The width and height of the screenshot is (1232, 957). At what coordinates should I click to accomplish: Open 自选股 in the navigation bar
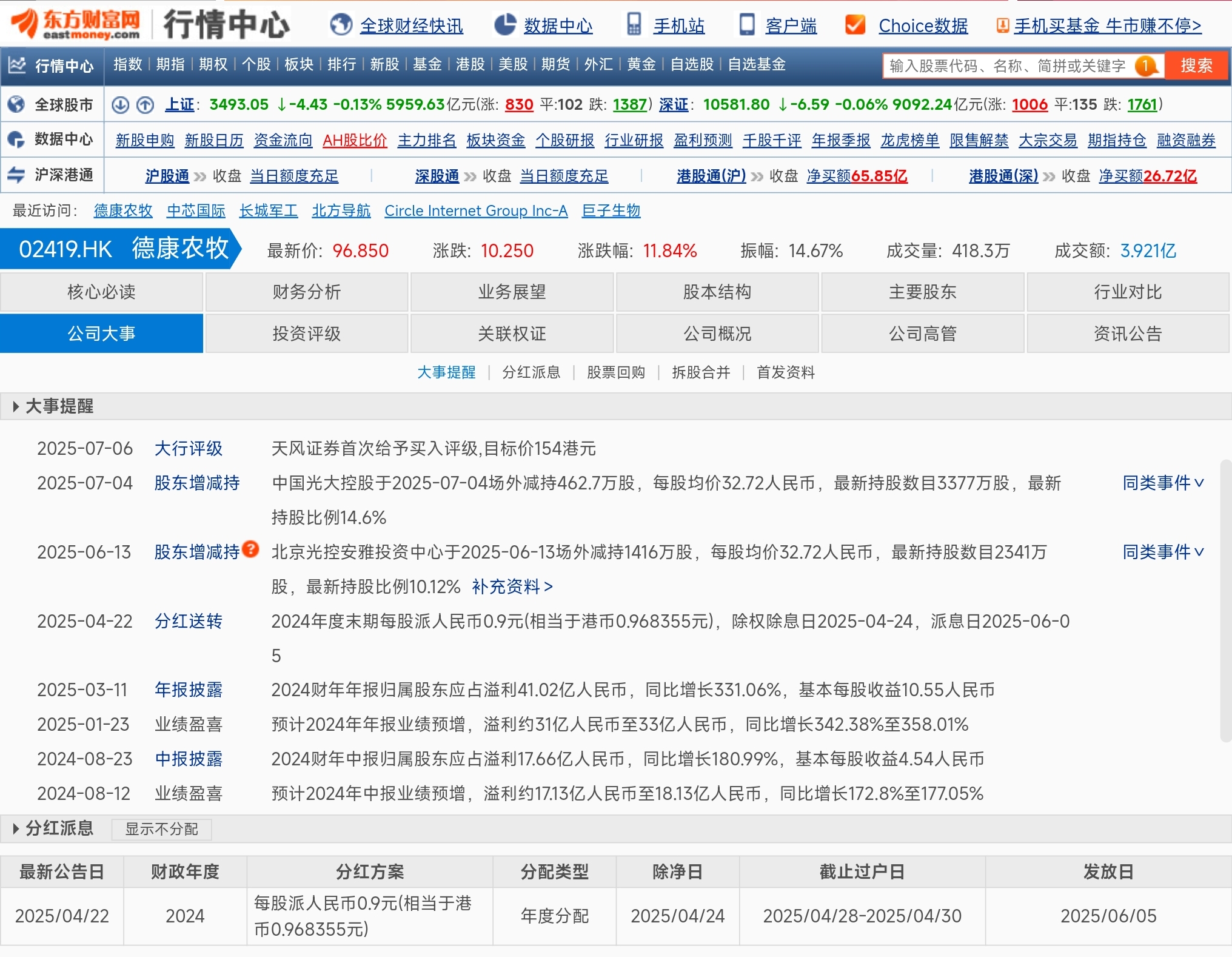692,64
